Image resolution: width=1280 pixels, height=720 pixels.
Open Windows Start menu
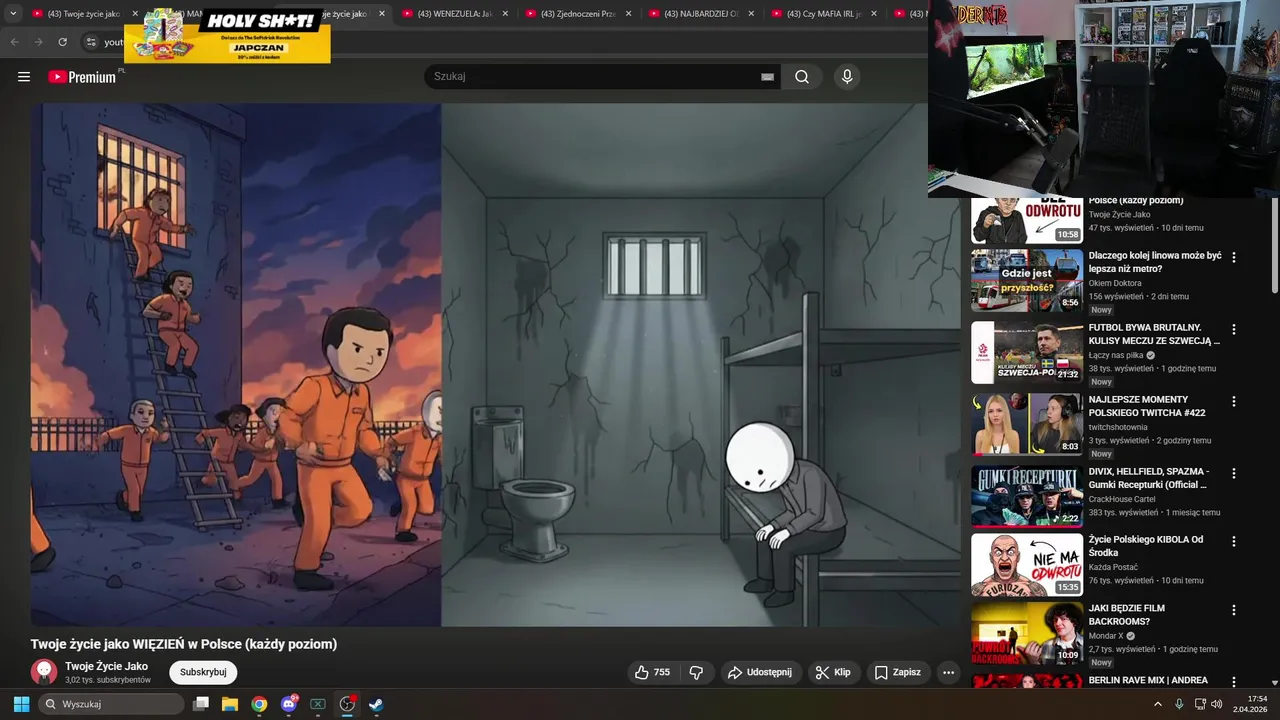21,704
